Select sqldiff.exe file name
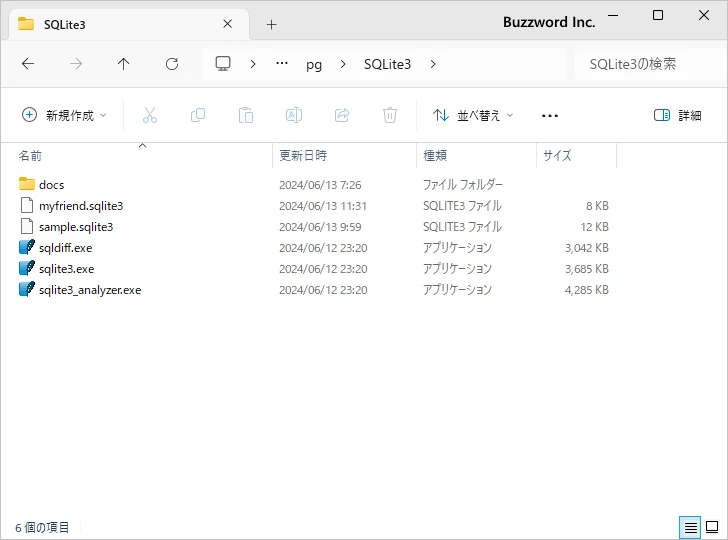 (x=65, y=247)
